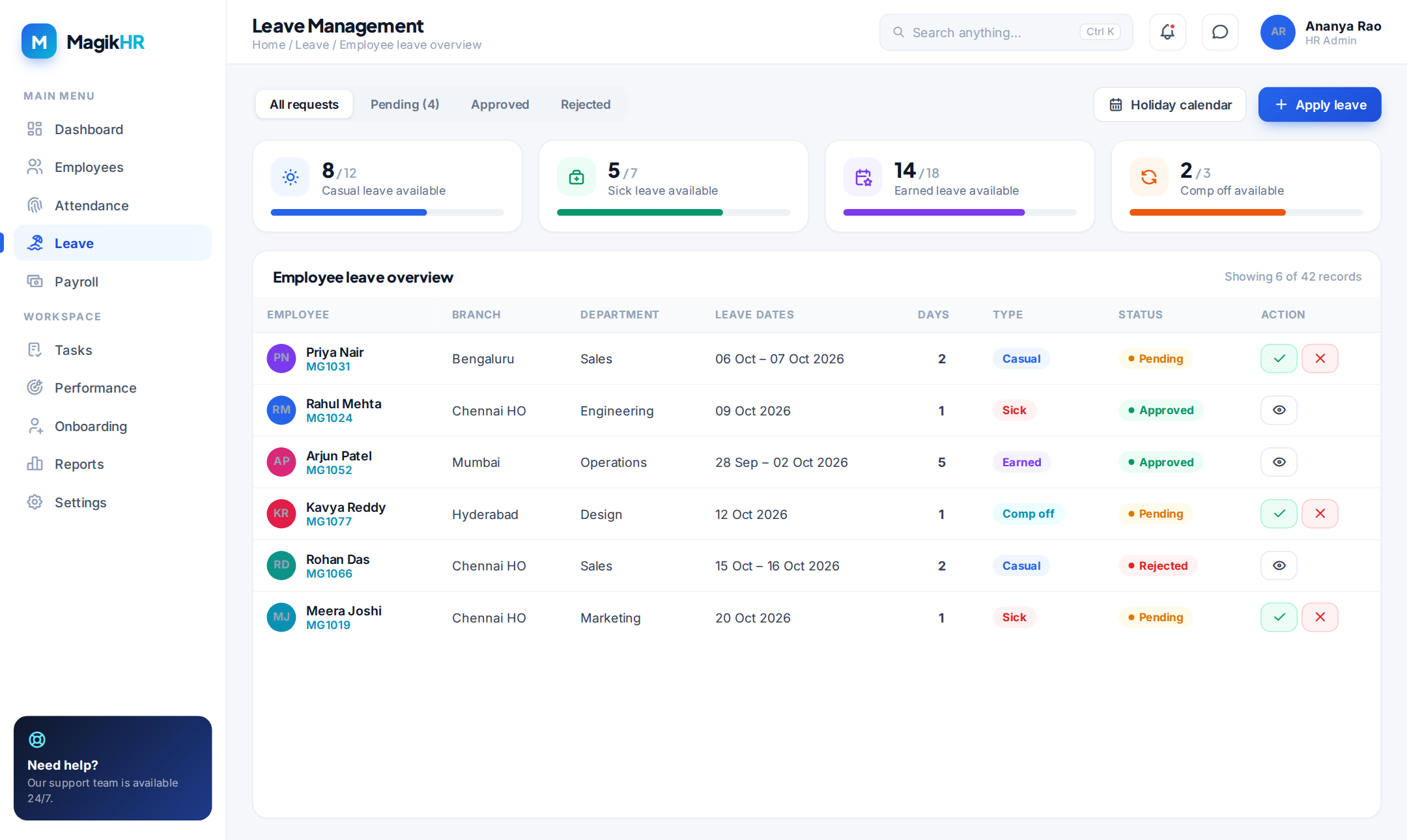This screenshot has height=840, width=1407.
Task: Approve Priya Nair's leave request
Action: point(1279,359)
